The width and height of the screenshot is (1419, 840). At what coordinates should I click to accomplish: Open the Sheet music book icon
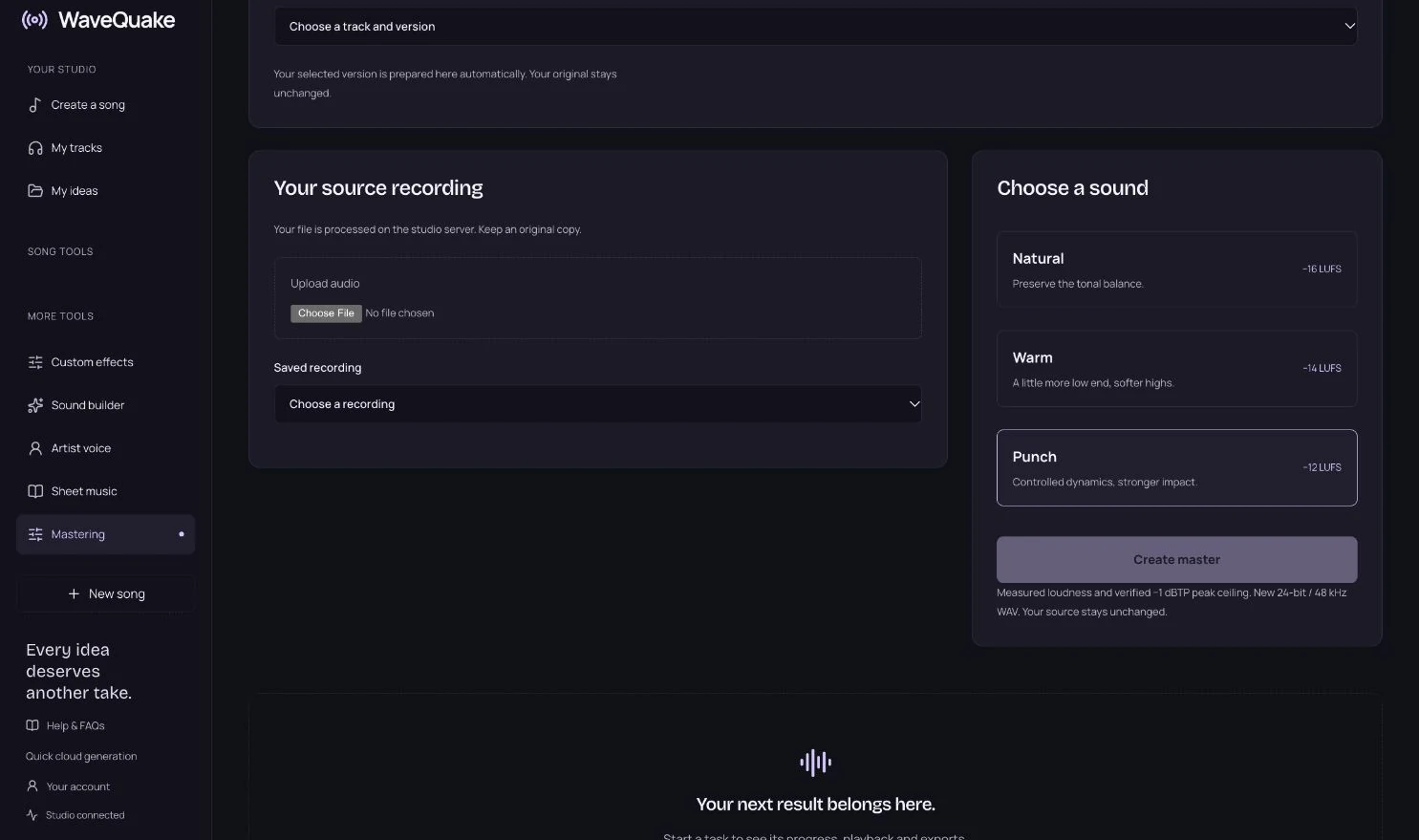(35, 491)
